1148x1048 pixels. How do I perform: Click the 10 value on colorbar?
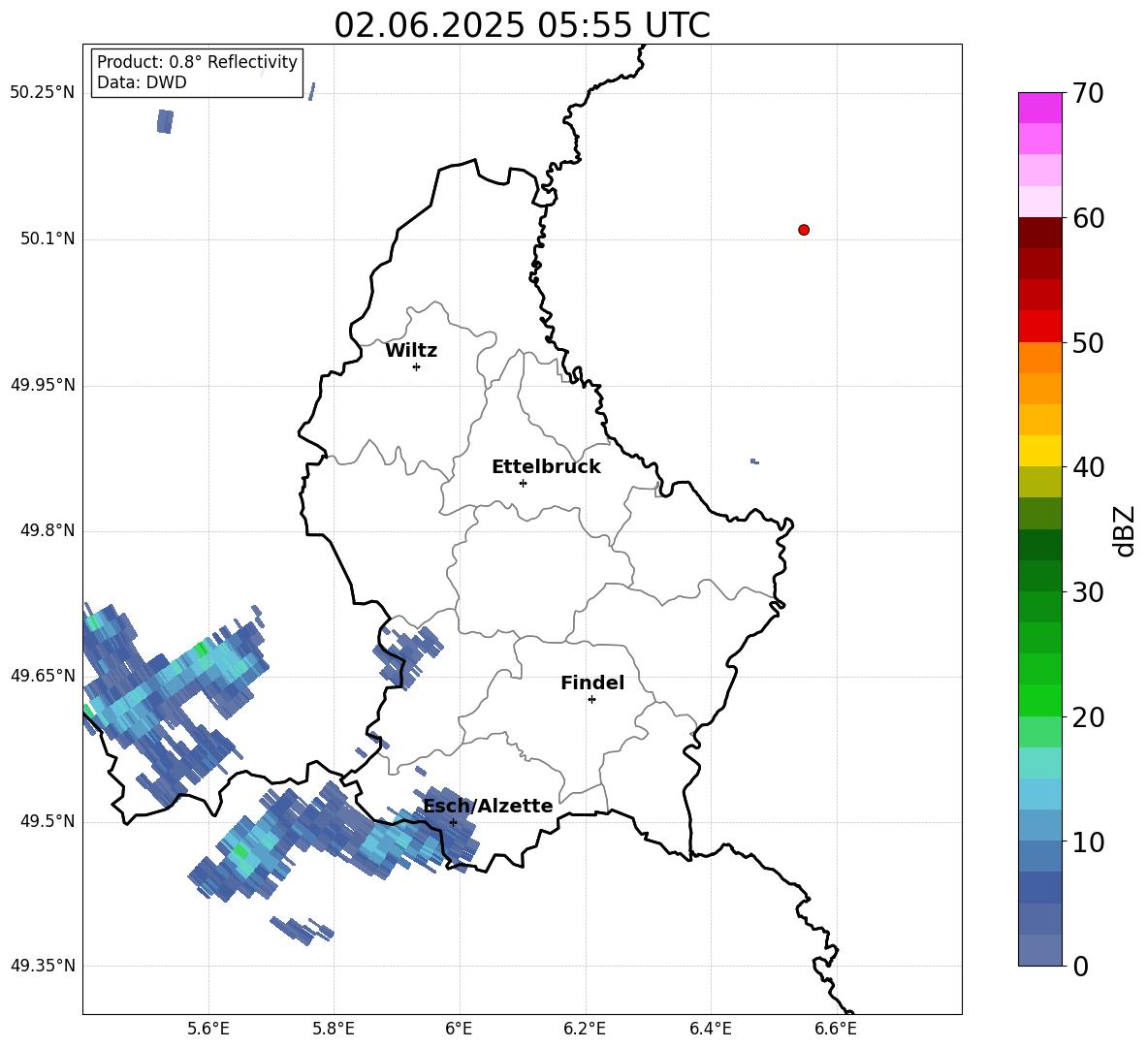(x=1088, y=842)
